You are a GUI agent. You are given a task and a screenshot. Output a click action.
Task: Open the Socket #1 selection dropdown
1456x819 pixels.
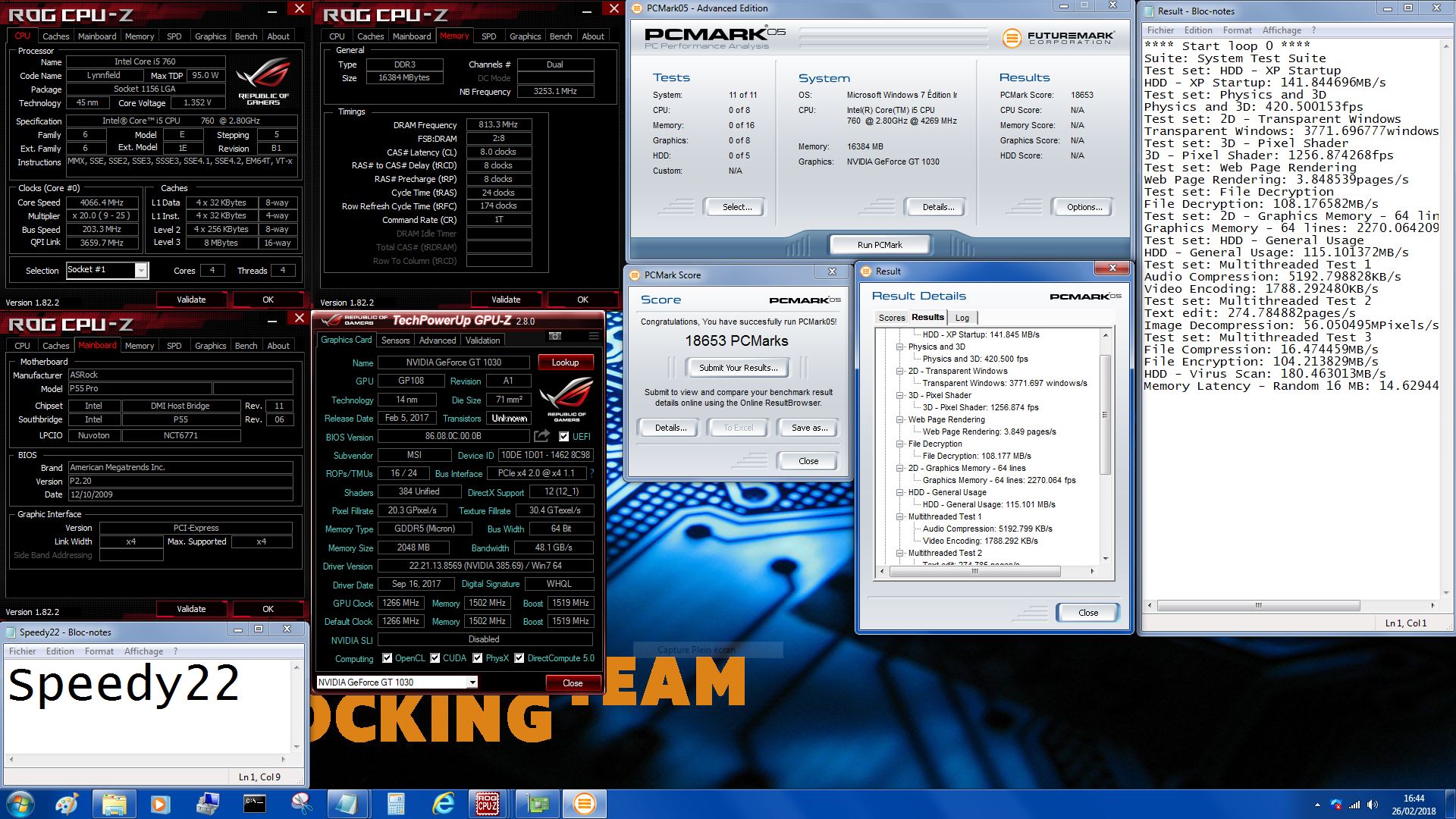[x=141, y=271]
